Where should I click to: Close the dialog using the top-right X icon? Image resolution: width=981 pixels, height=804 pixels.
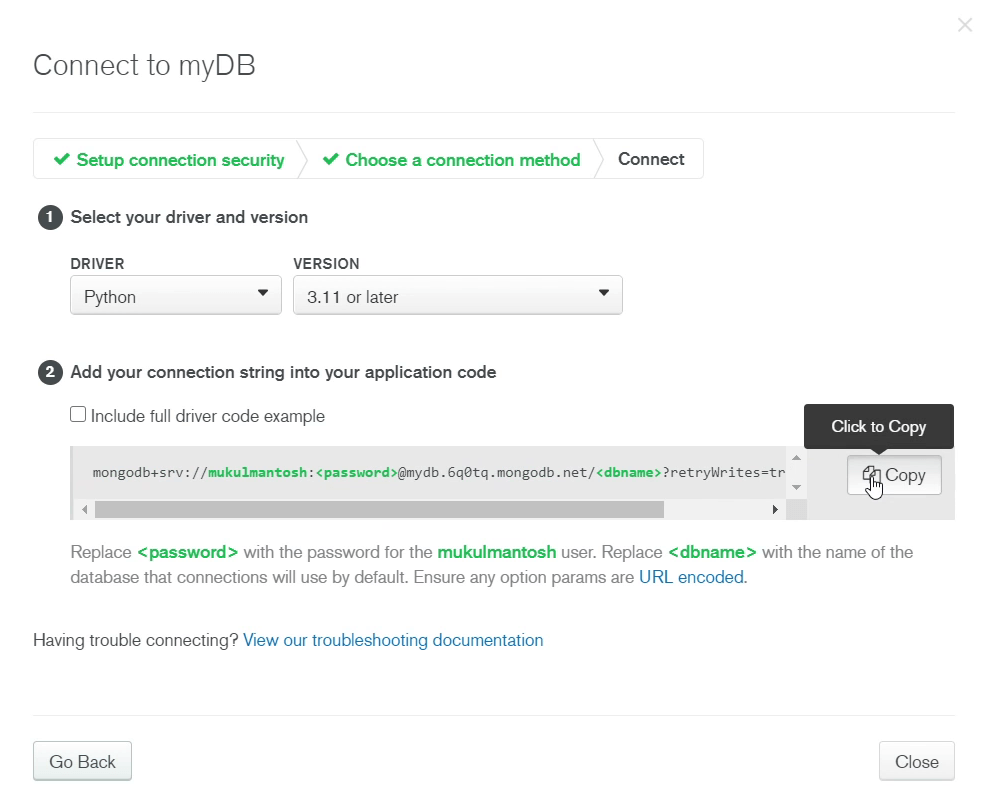(964, 25)
